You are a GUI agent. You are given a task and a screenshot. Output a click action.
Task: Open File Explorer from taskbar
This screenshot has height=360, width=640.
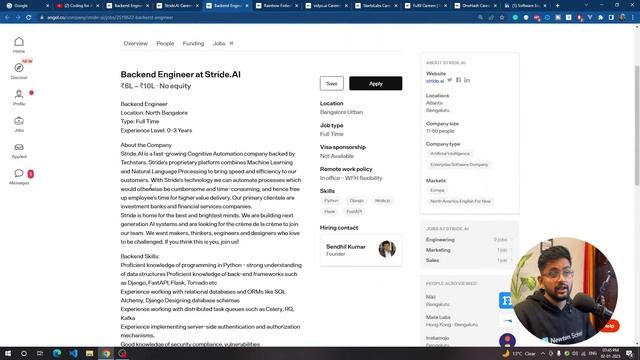pos(89,353)
